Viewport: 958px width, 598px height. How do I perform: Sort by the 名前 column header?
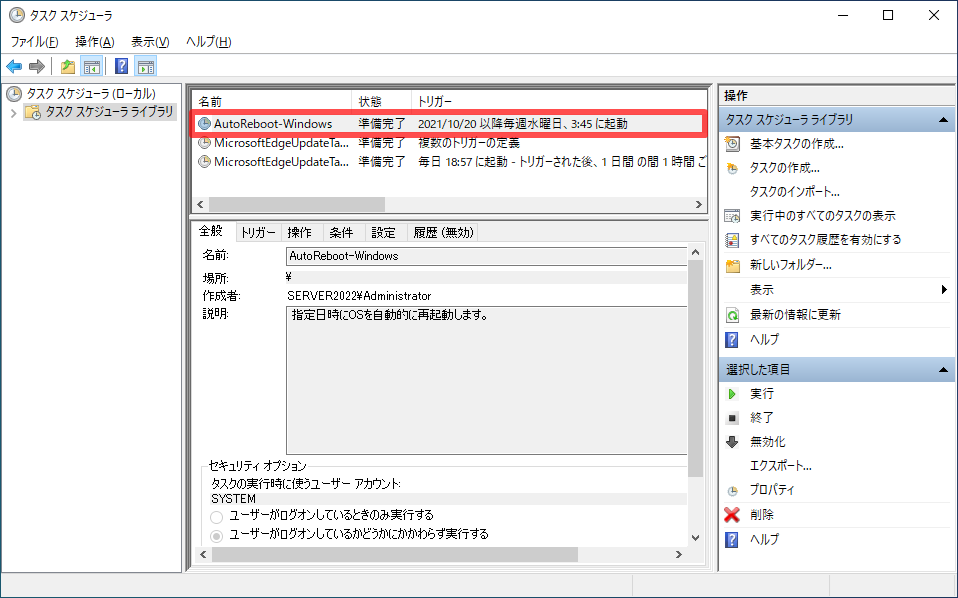272,101
